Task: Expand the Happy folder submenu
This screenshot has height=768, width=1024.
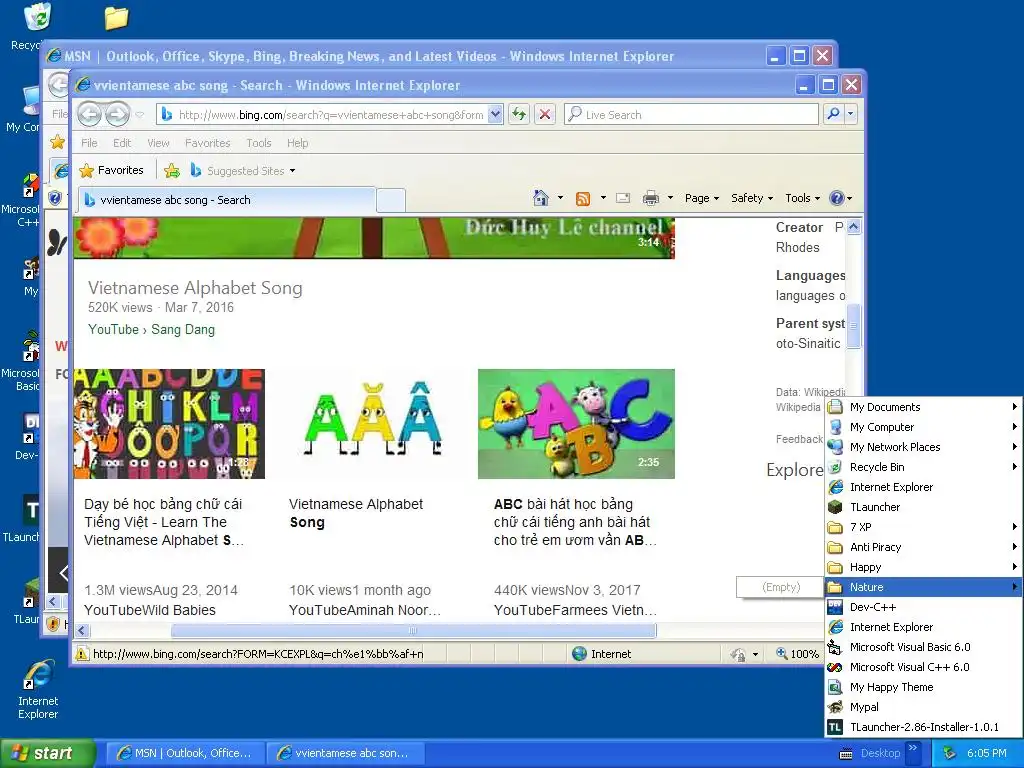Action: click(923, 567)
